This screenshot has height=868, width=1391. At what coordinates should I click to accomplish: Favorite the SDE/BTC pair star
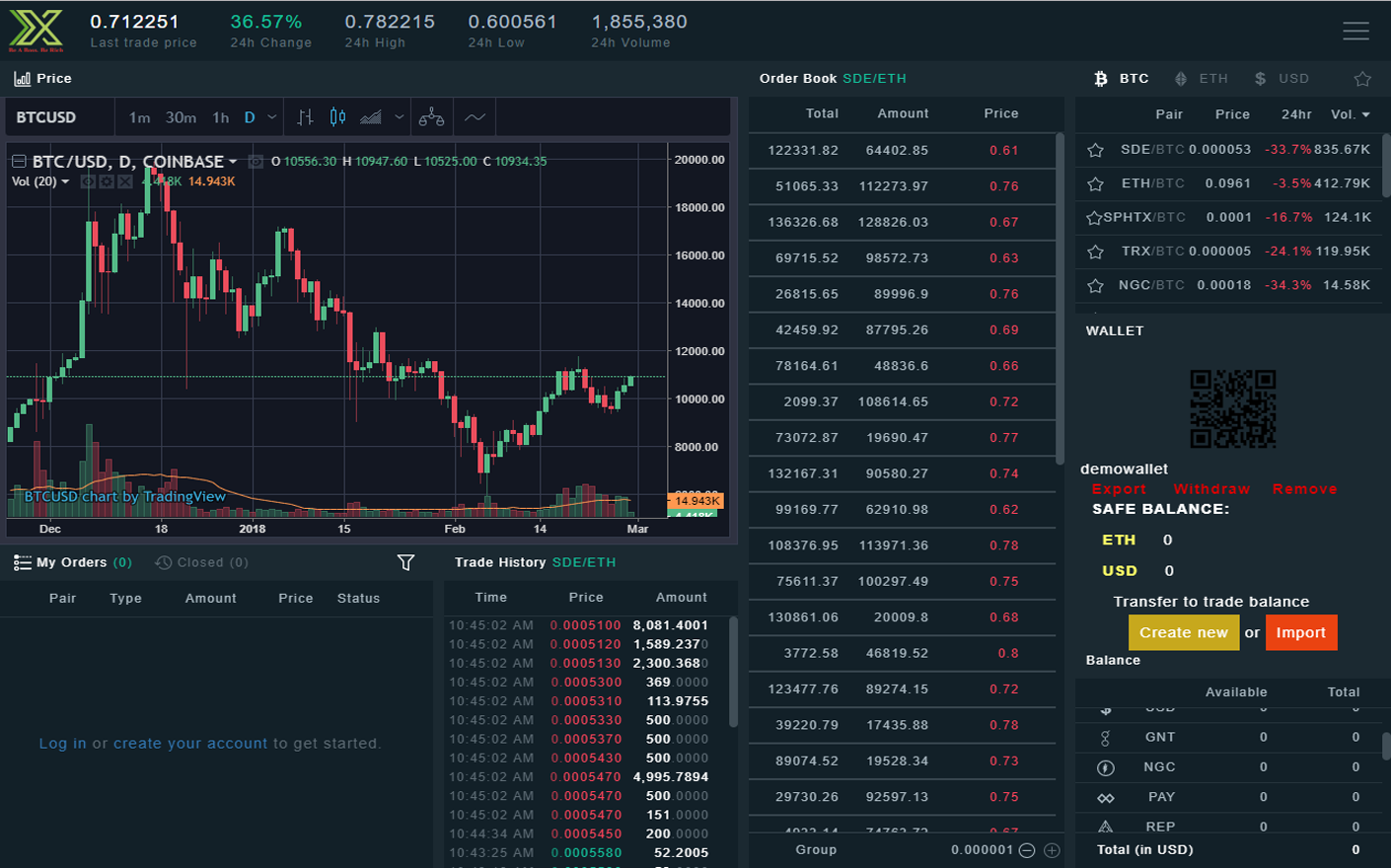point(1095,150)
